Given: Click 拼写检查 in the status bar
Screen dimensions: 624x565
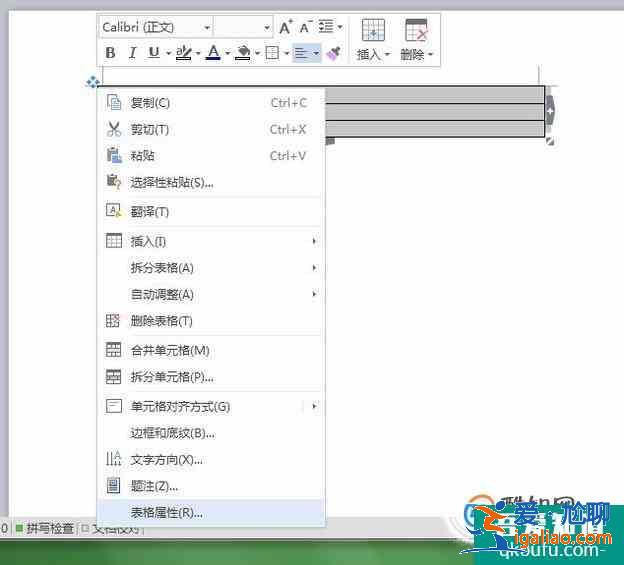Looking at the screenshot, I should [50, 528].
